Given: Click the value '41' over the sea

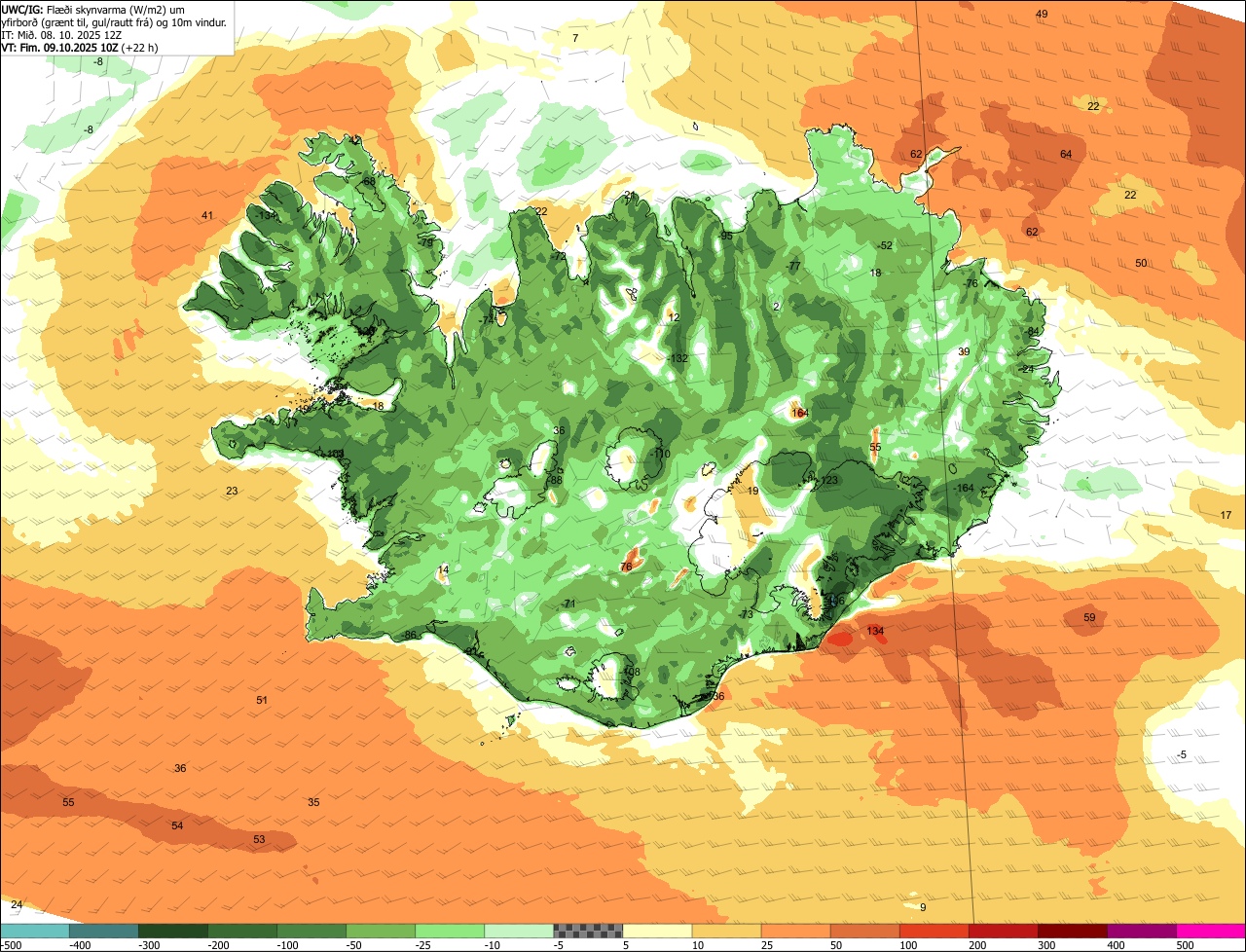Looking at the screenshot, I should coord(207,215).
